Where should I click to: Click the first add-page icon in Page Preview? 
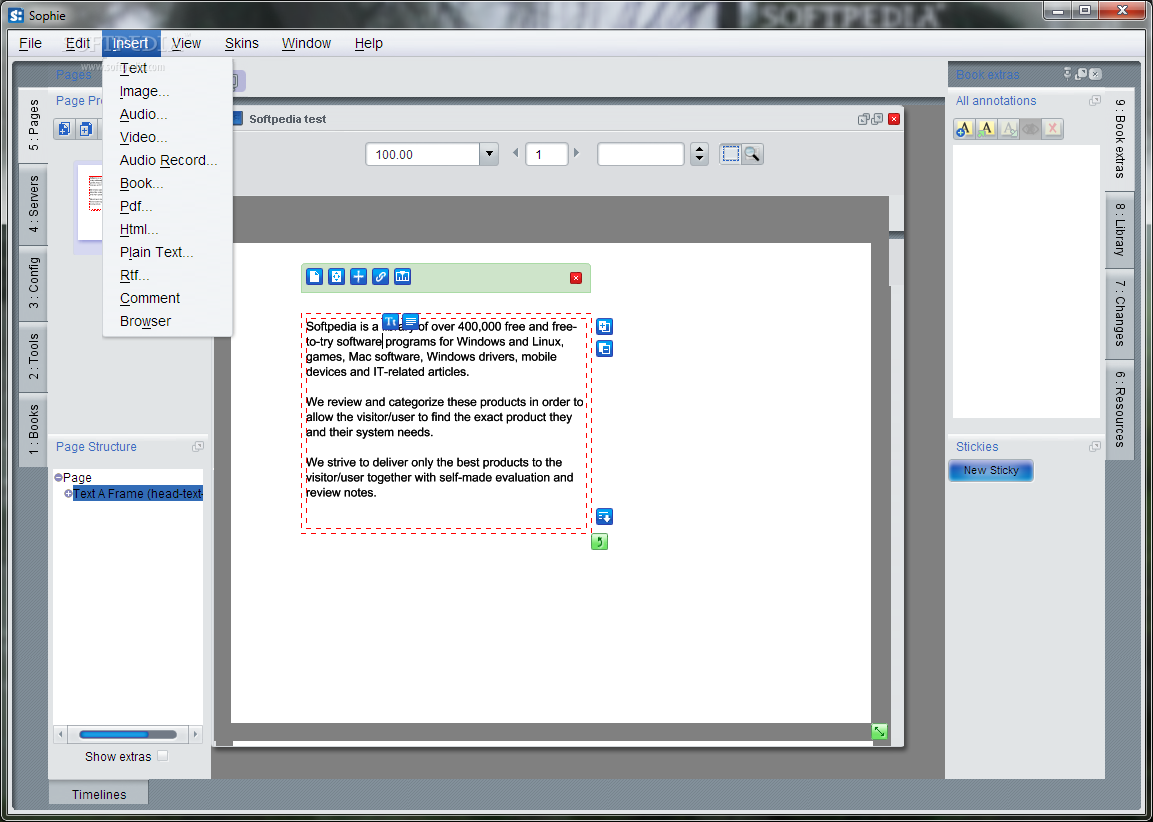pos(65,129)
